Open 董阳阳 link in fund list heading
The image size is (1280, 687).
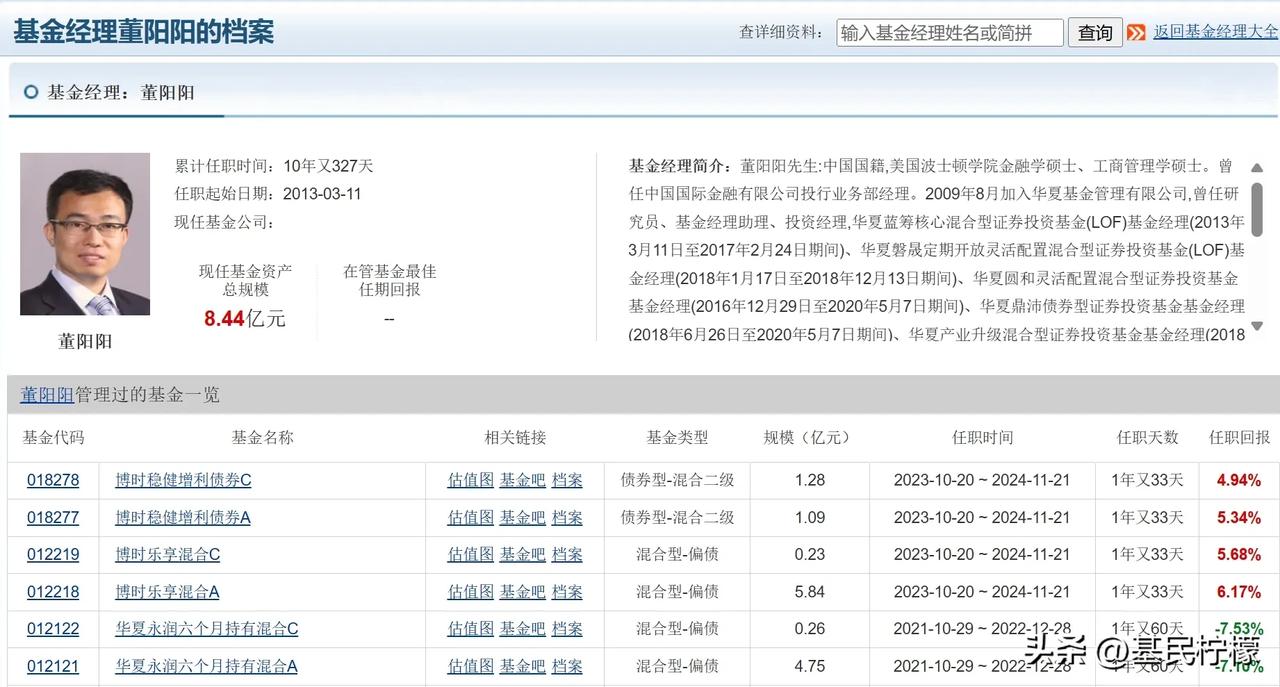47,395
